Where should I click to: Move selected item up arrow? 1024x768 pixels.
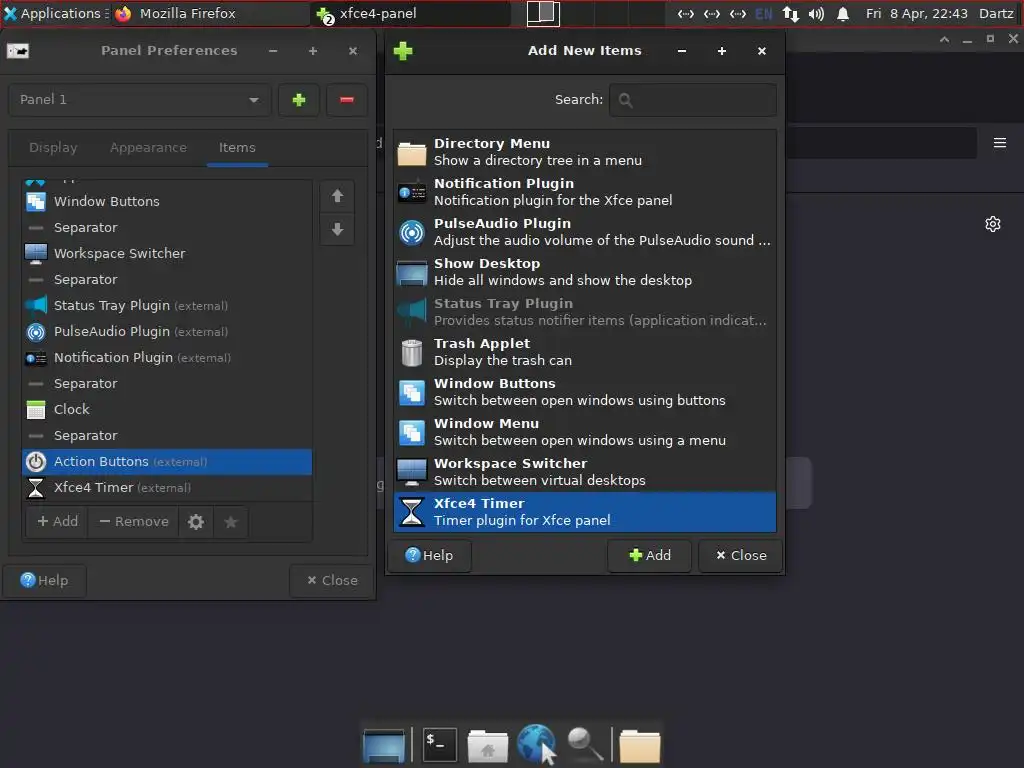coord(337,196)
